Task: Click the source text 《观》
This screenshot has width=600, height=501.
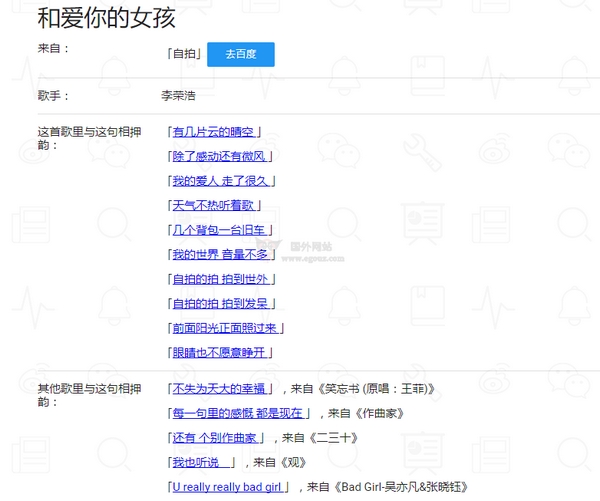Action: pos(293,462)
